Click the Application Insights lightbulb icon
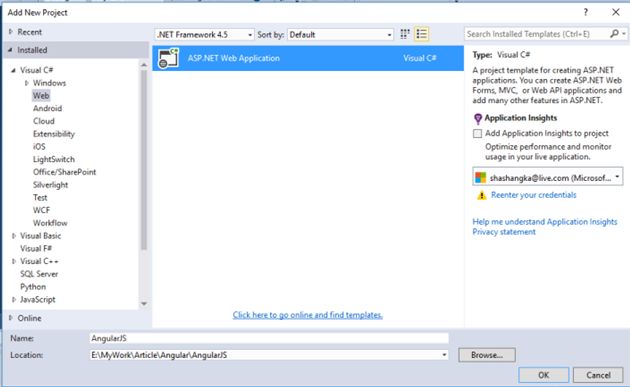Viewport: 630px width, 387px height. tap(478, 119)
